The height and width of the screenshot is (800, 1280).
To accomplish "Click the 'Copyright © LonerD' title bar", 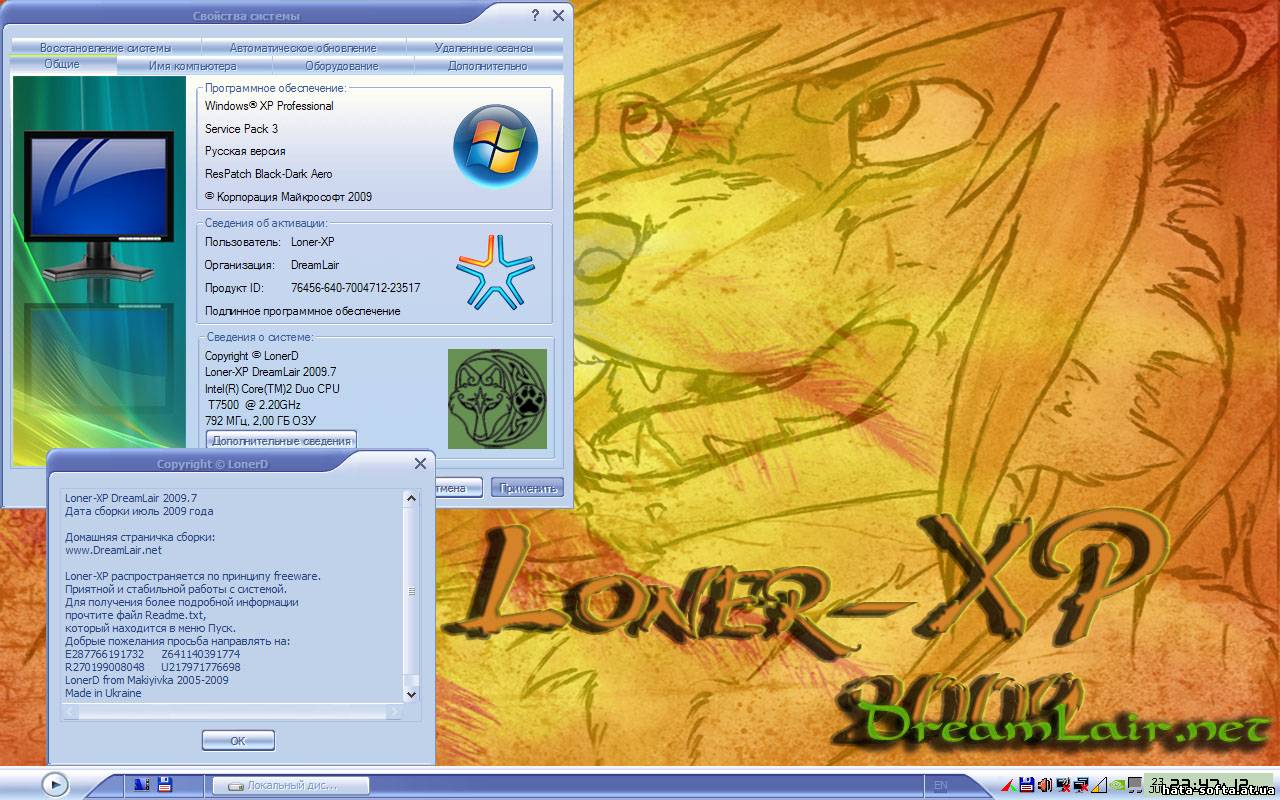I will point(213,464).
